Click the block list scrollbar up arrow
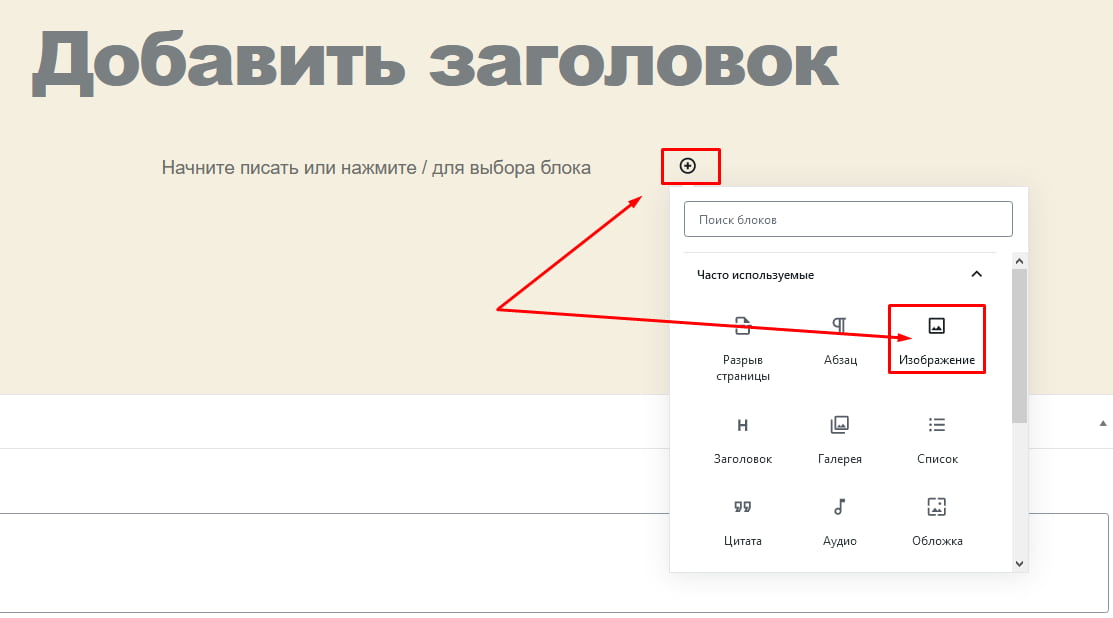The width and height of the screenshot is (1113, 618). tap(1019, 261)
